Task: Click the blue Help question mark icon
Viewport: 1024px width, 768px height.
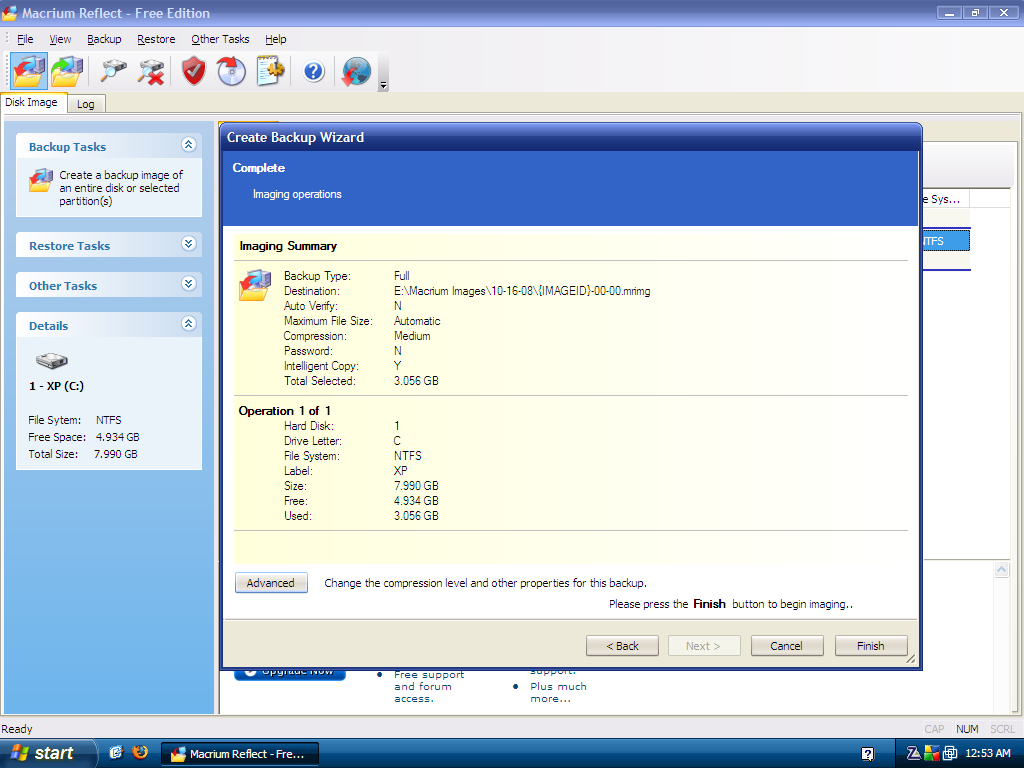Action: (x=313, y=71)
